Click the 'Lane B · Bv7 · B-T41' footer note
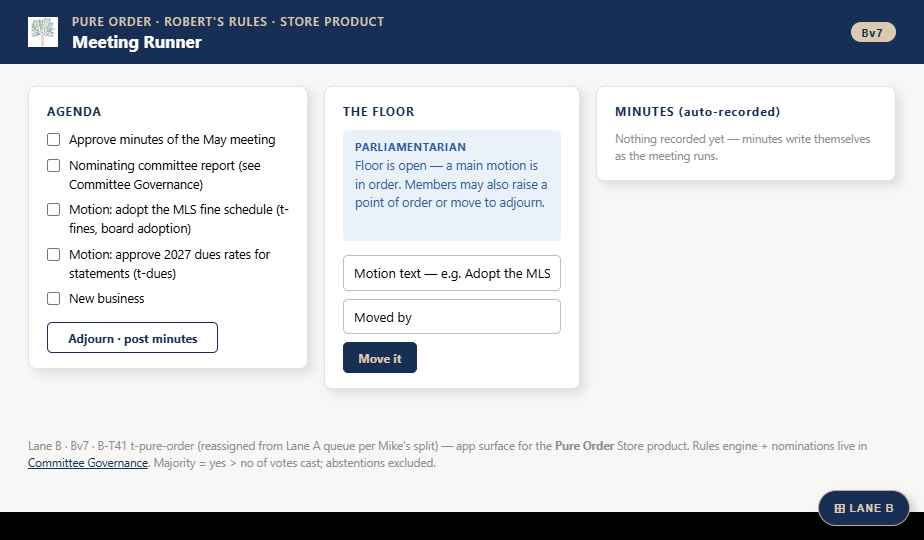The width and height of the screenshot is (924, 540). pos(447,454)
